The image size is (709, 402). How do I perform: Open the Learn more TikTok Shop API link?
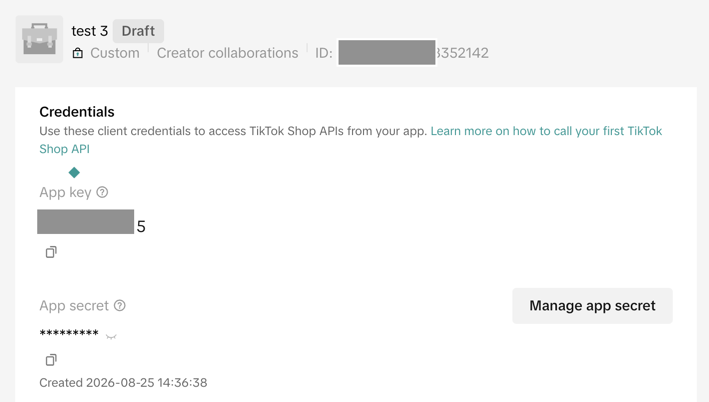tap(350, 140)
